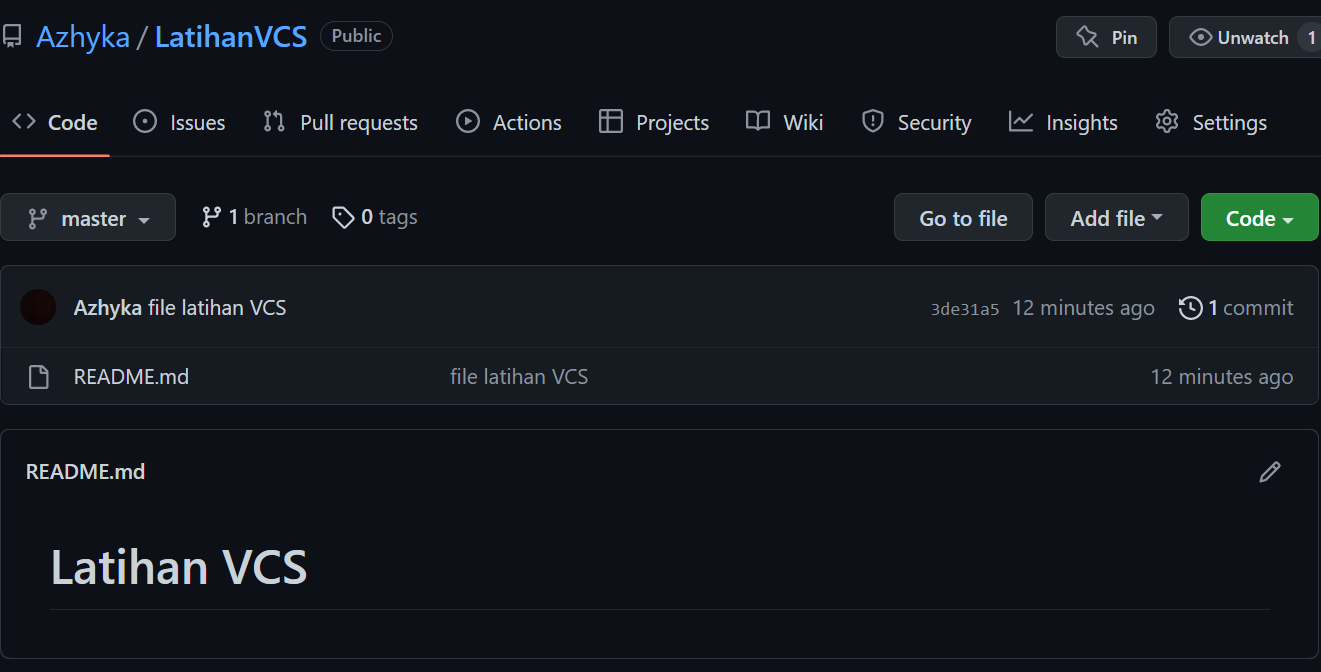Click the README.md file icon
The height and width of the screenshot is (672, 1321).
(38, 376)
